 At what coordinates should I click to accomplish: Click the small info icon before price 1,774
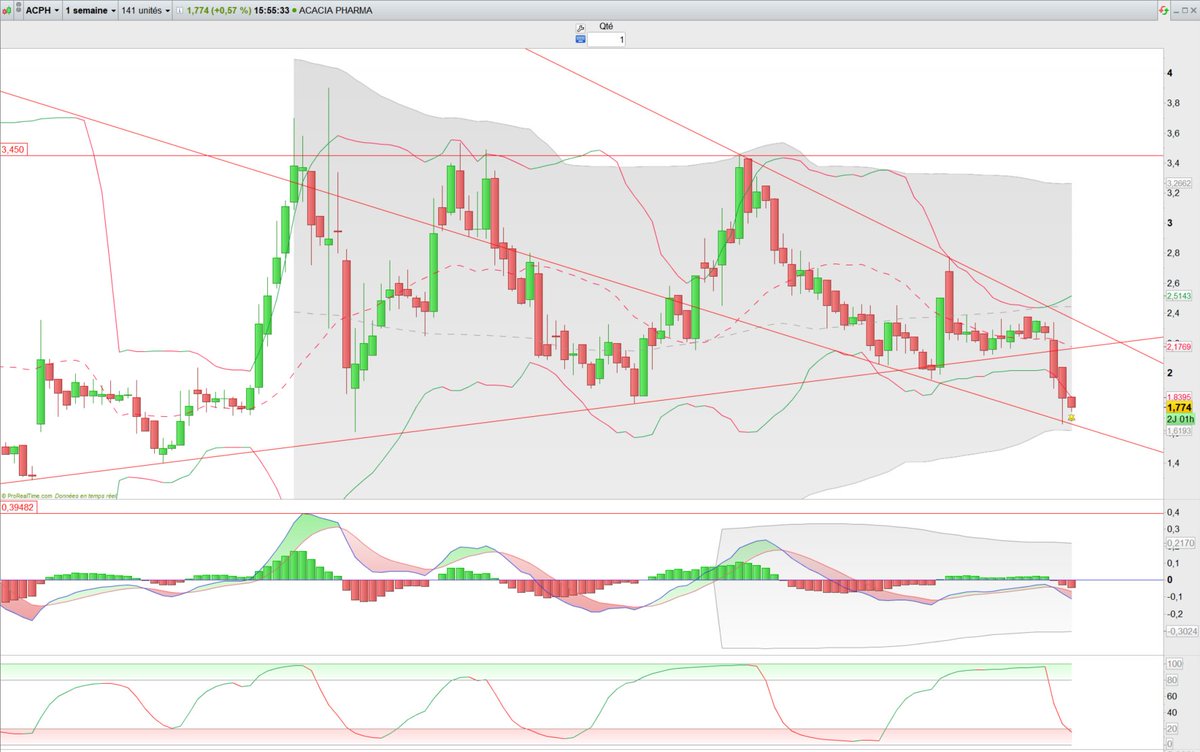tap(180, 9)
